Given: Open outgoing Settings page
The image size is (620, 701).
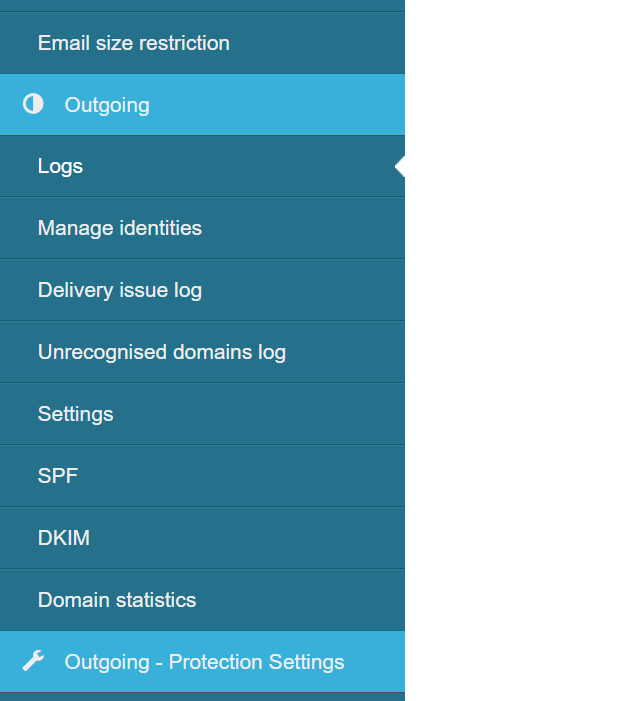Looking at the screenshot, I should pos(76,414).
